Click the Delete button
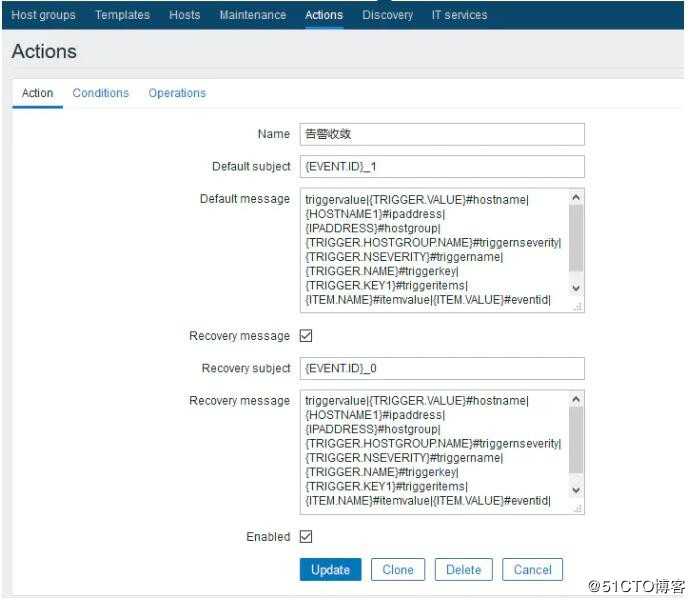The image size is (695, 603). pyautogui.click(x=464, y=570)
